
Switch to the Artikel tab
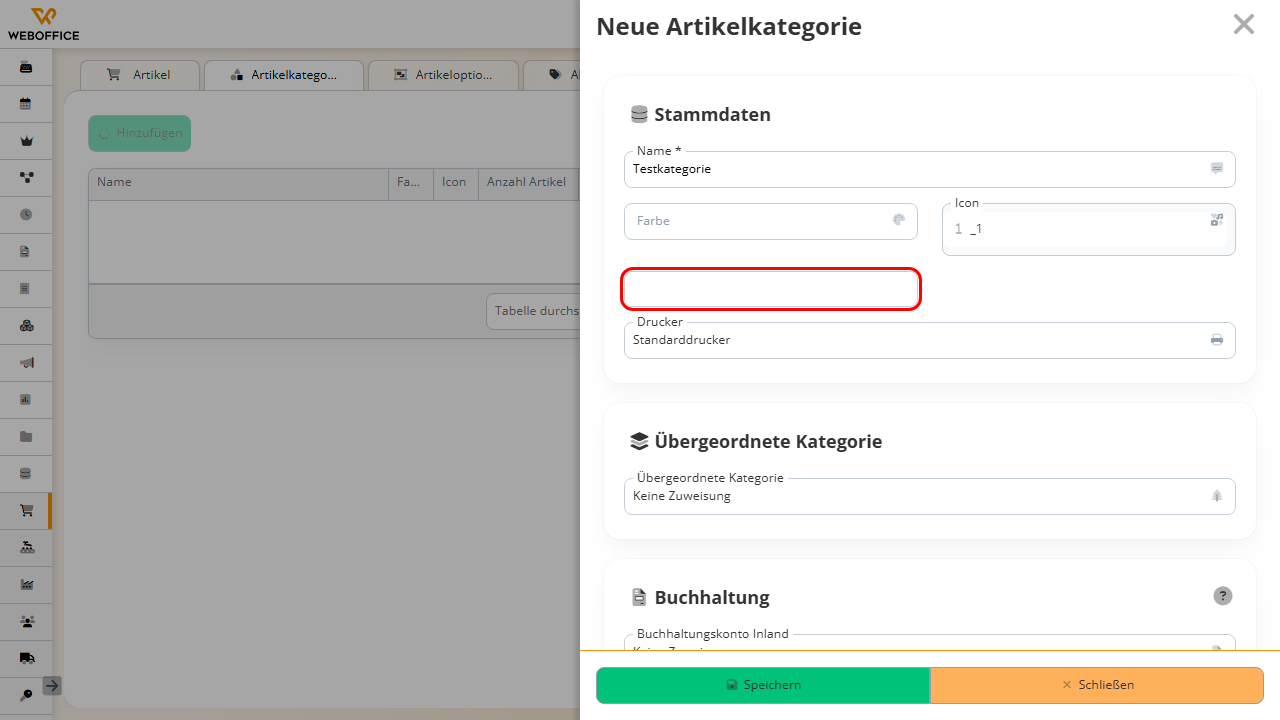tap(140, 75)
